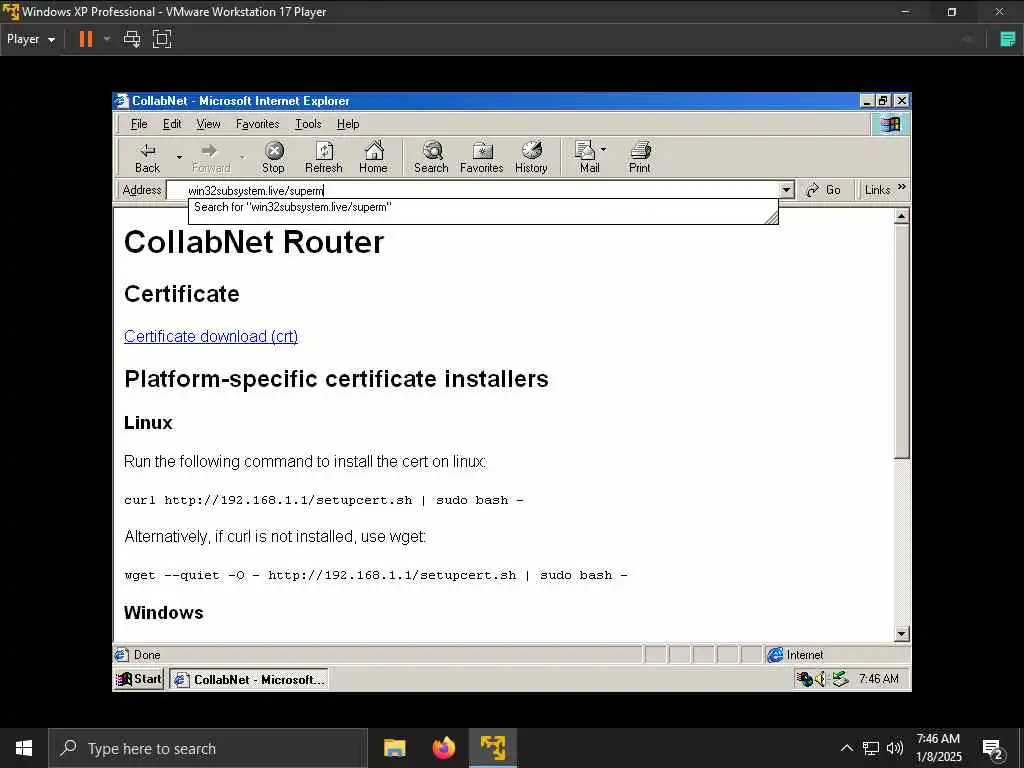Screen dimensions: 1024x768
Task: Expand the Address bar dropdown arrow
Action: coord(787,190)
